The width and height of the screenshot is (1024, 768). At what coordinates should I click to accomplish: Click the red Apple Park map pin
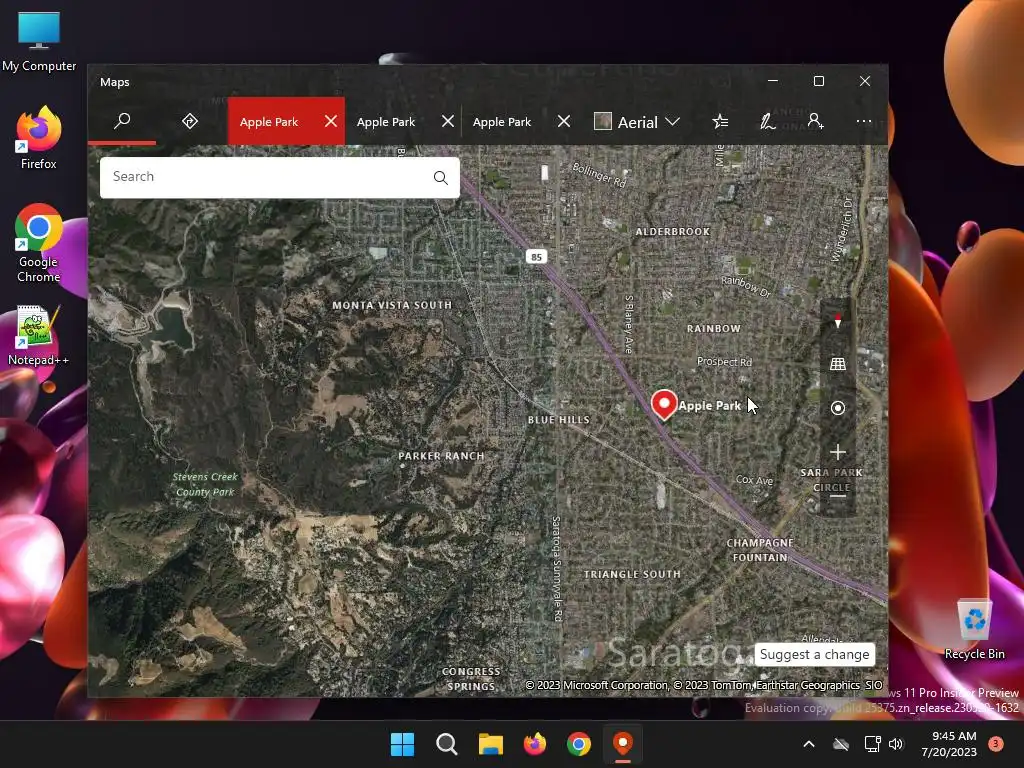tap(664, 404)
